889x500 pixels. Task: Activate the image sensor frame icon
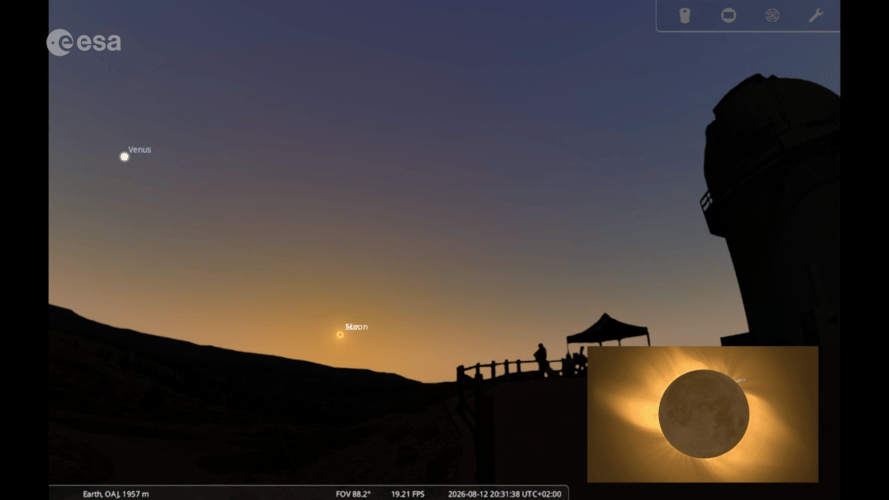coord(729,15)
